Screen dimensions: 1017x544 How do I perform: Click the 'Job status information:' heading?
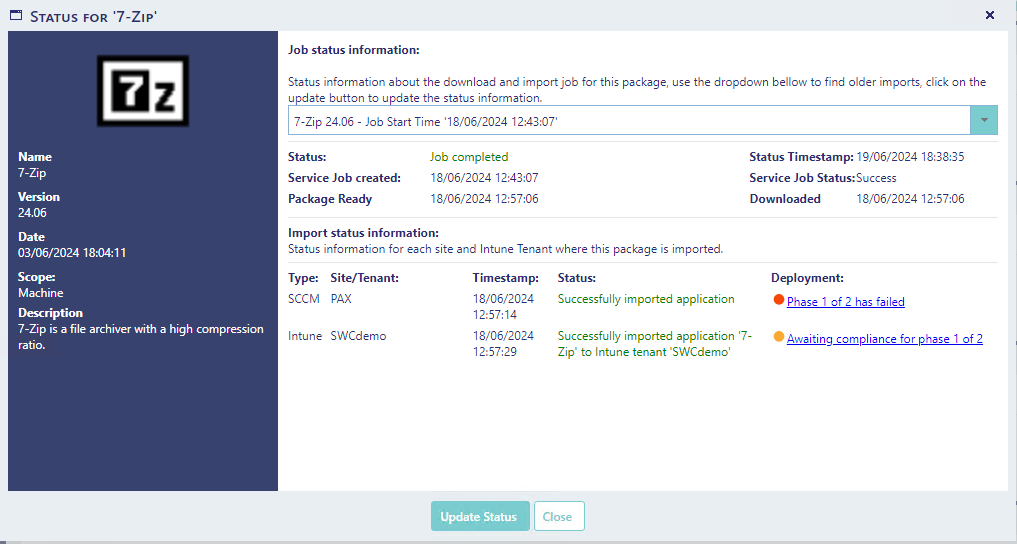(354, 50)
